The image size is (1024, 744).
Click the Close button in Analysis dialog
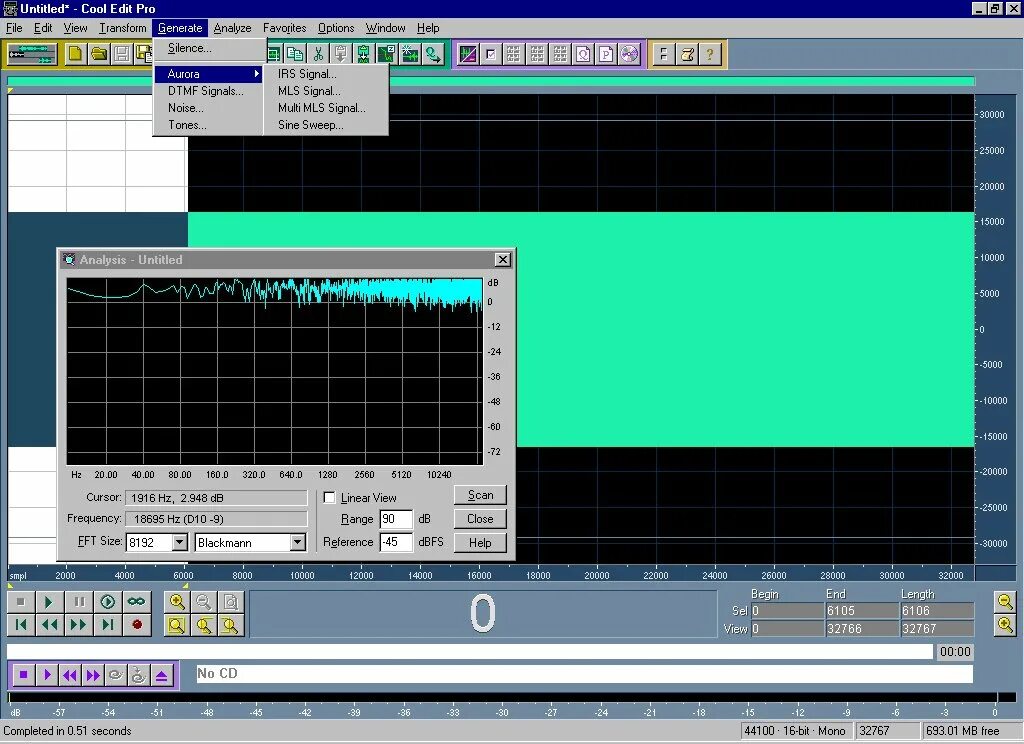pyautogui.click(x=480, y=519)
